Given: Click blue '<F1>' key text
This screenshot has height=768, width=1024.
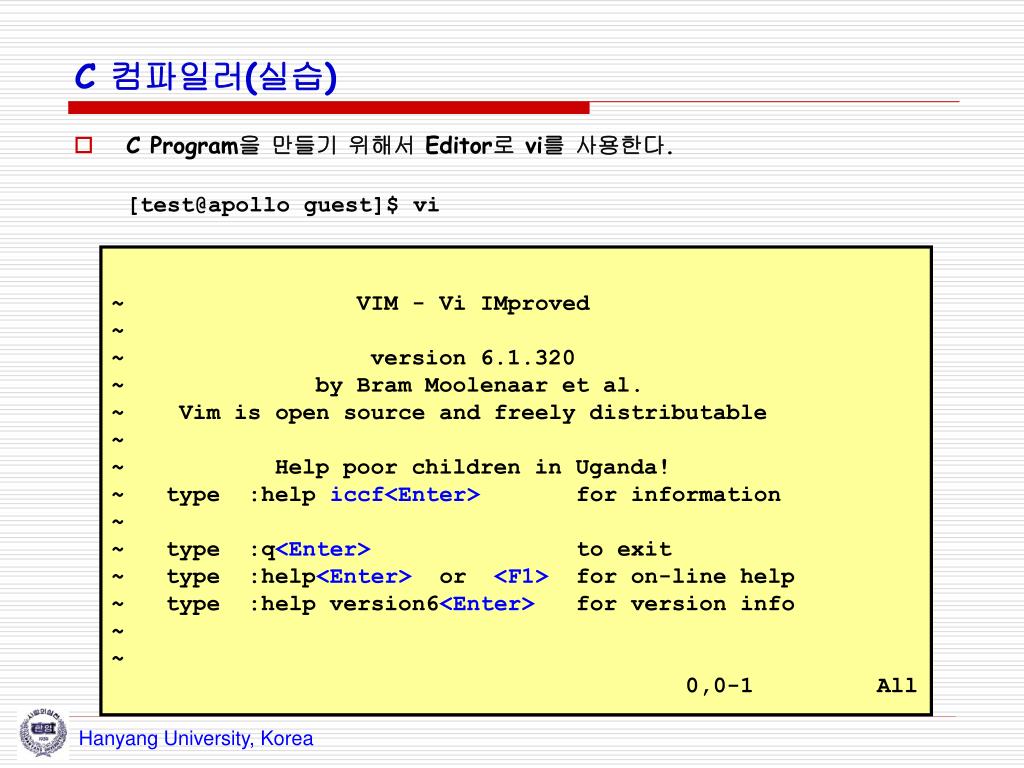Looking at the screenshot, I should [521, 577].
